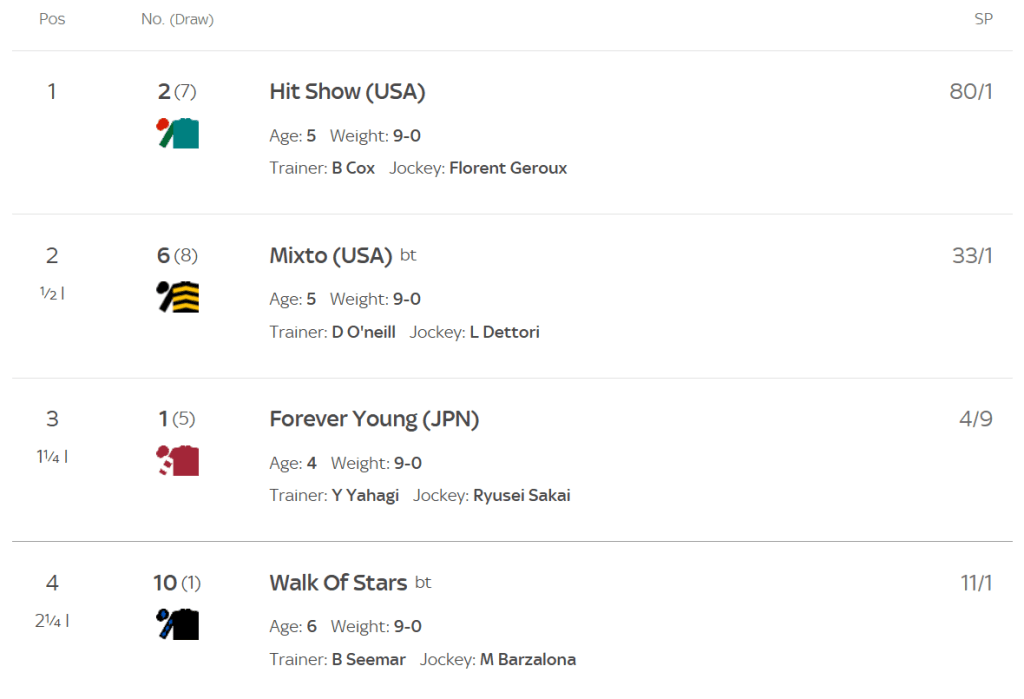Image resolution: width=1024 pixels, height=699 pixels.
Task: Click the Pos column header
Action: pyautogui.click(x=52, y=19)
